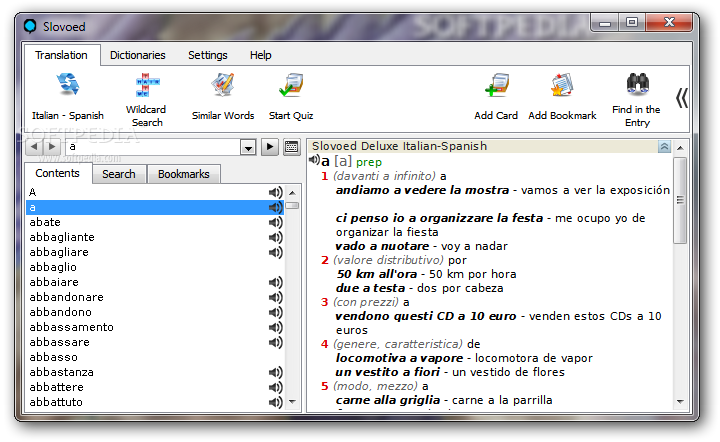Close the Slovoed window
Screen dimensions: 720x442
click(669, 22)
